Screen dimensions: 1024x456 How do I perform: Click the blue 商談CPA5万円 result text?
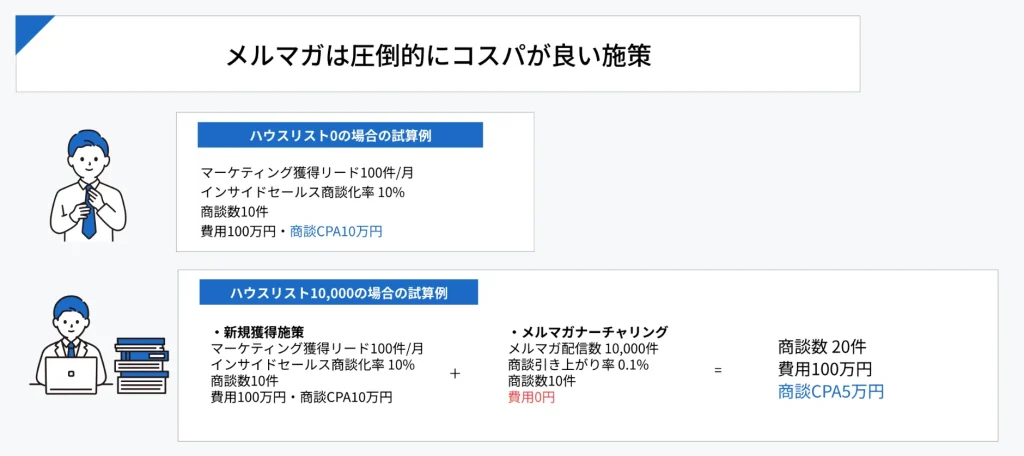831,391
